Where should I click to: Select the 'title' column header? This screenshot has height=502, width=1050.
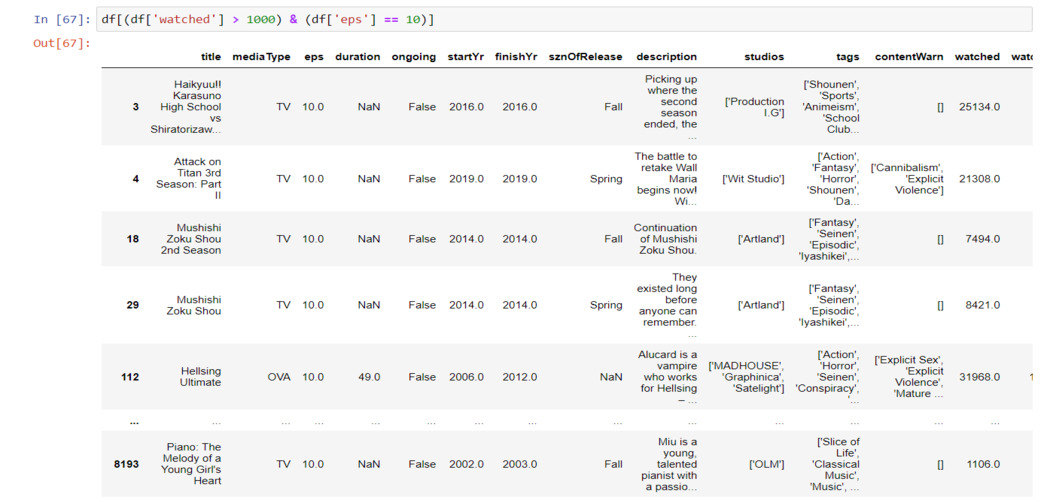[210, 57]
